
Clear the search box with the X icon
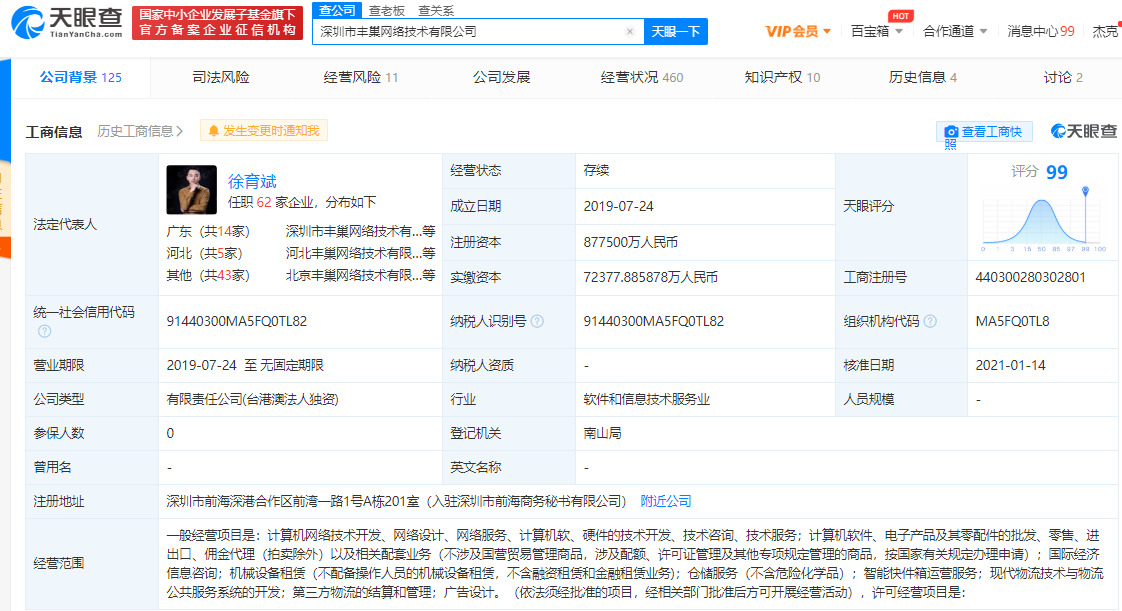630,31
